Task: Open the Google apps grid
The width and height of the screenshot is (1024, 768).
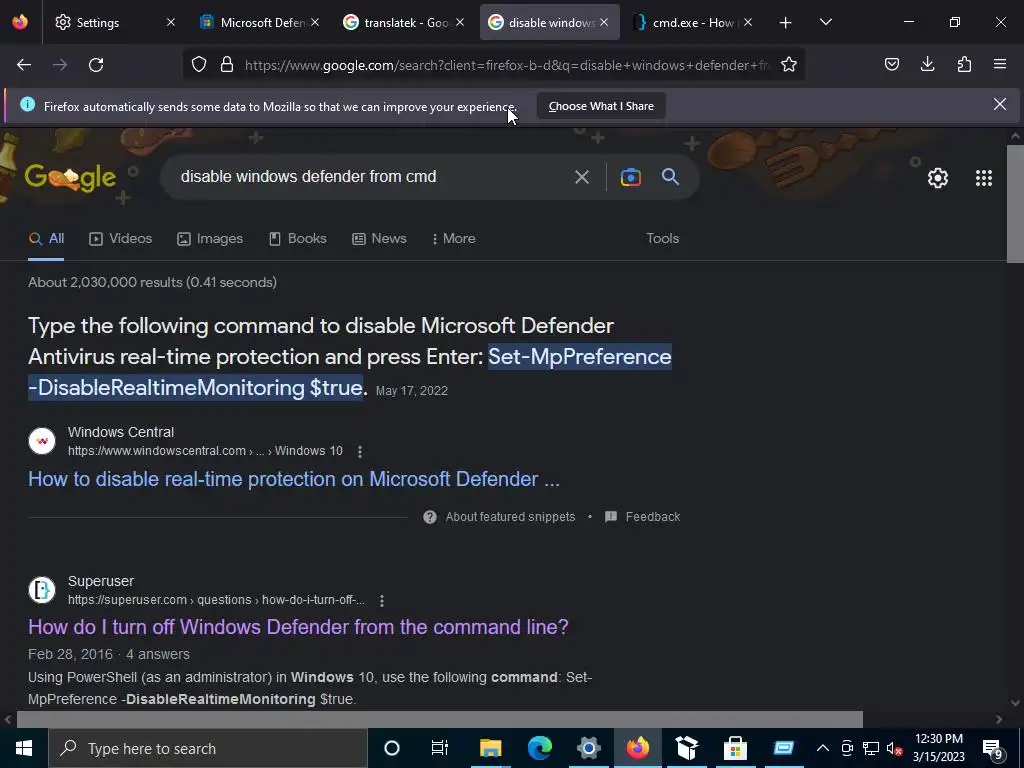Action: pyautogui.click(x=984, y=178)
